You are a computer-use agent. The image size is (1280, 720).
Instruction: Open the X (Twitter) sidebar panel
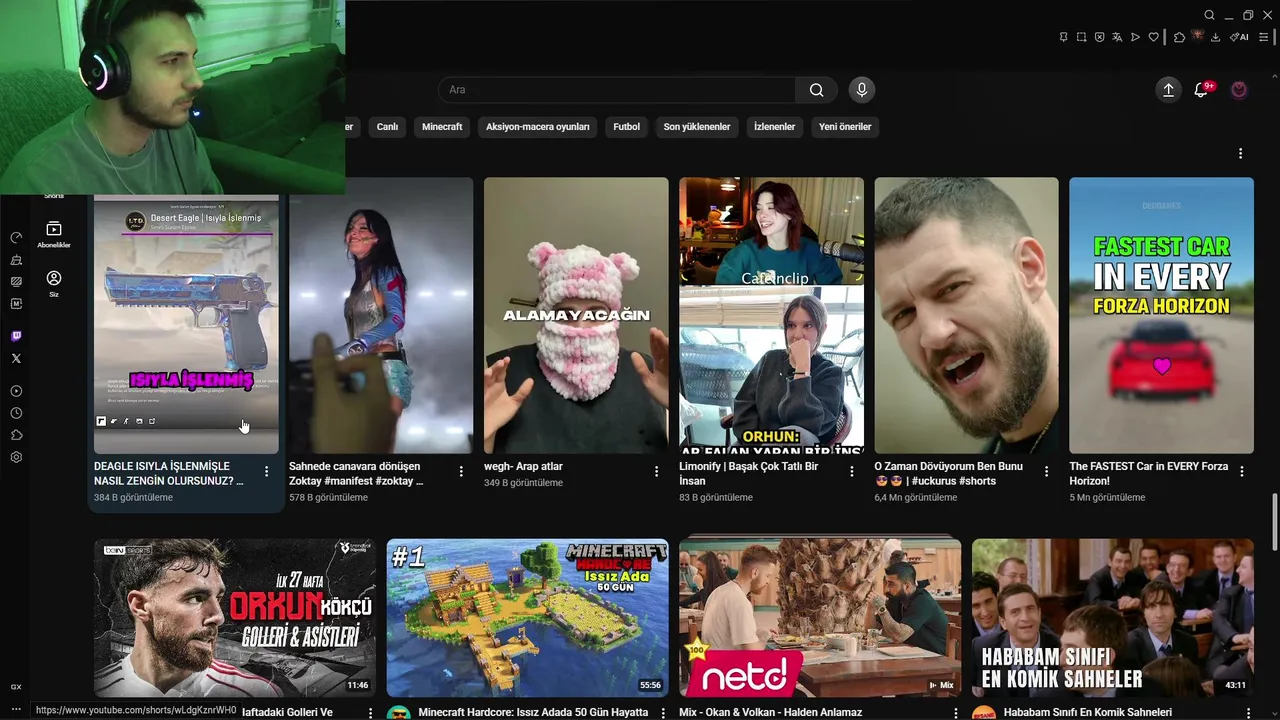coord(16,358)
